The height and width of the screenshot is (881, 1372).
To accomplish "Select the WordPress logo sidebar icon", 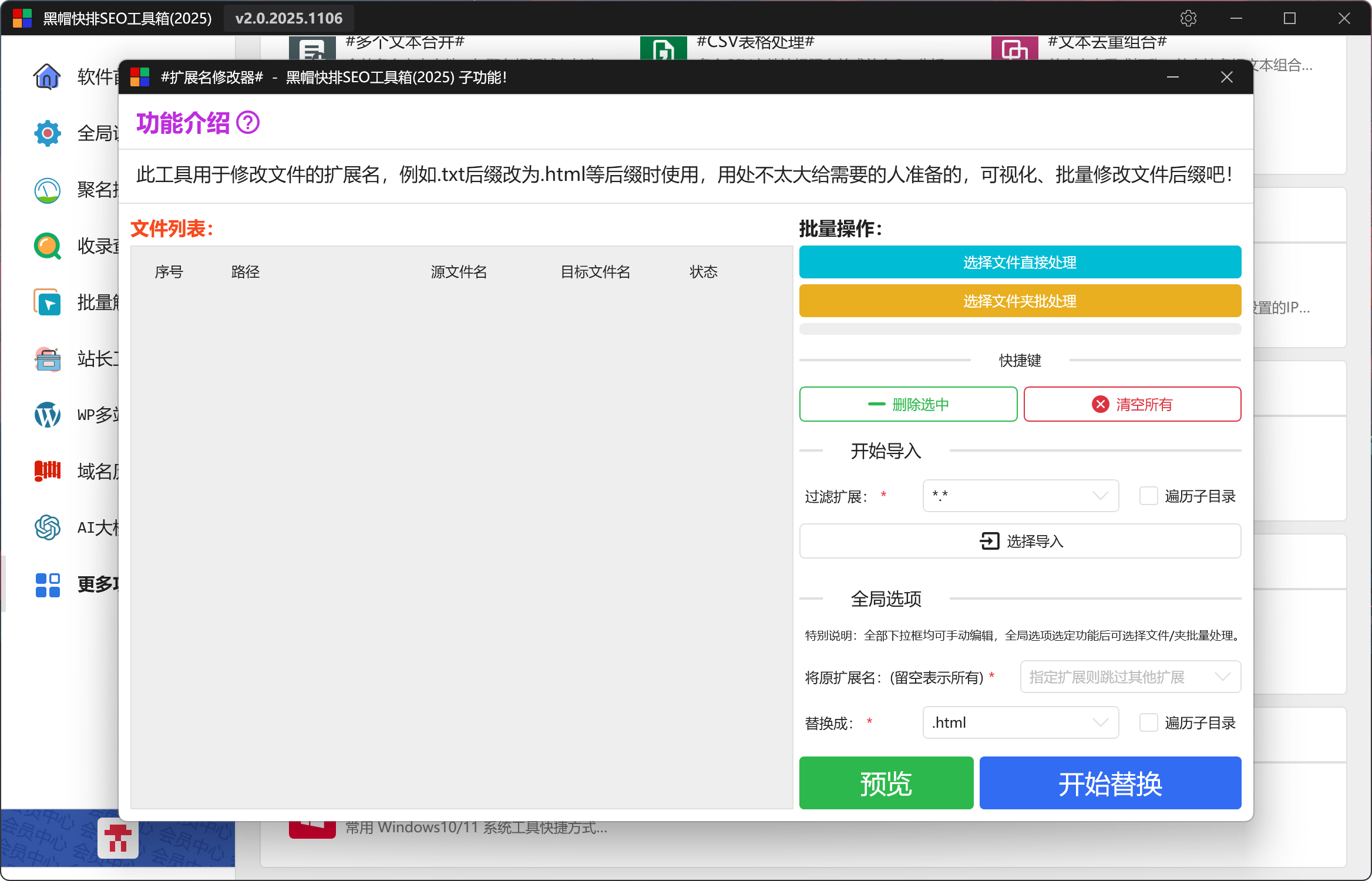I will (47, 415).
